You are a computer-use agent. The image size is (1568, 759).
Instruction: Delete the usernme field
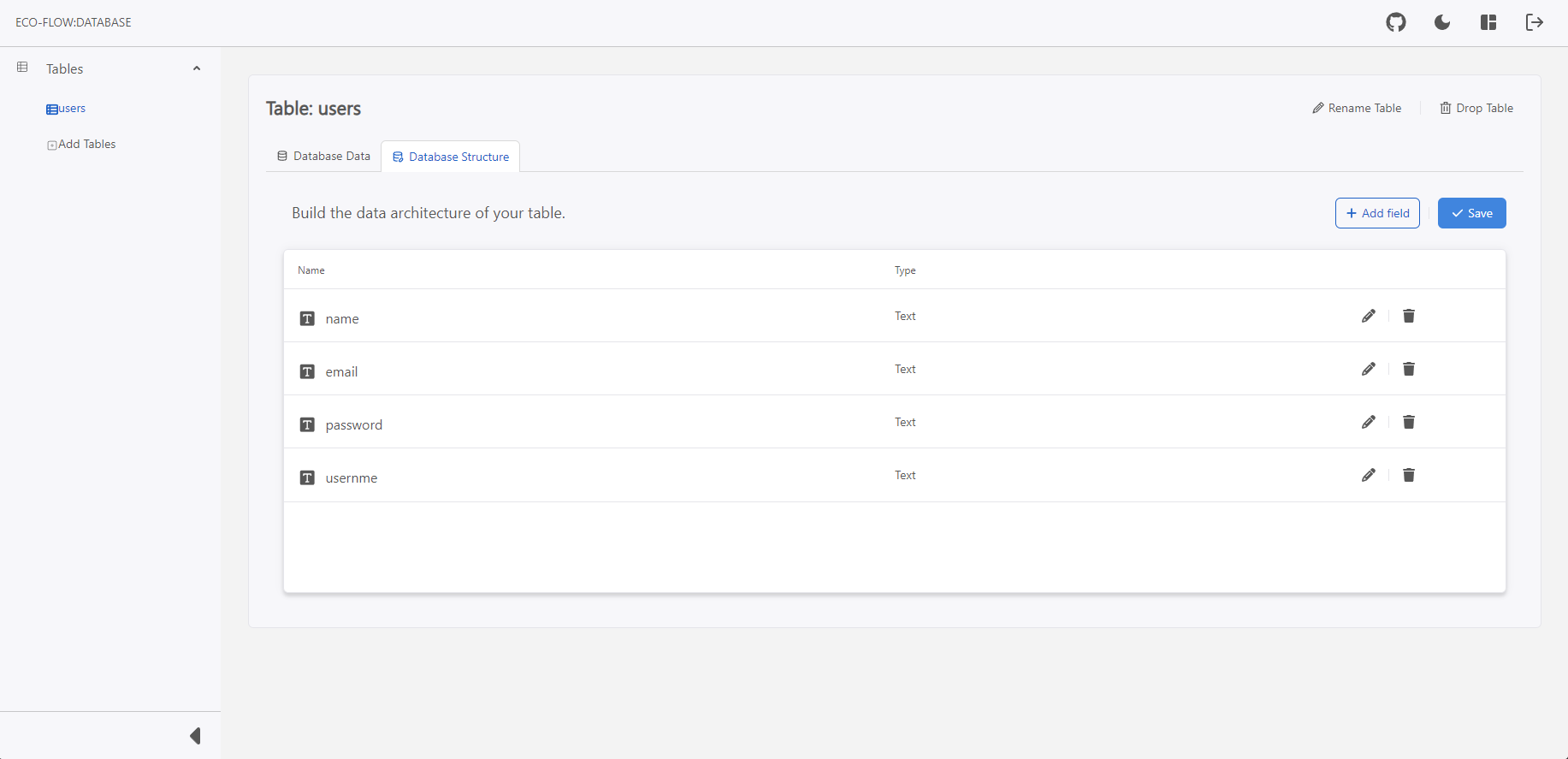1409,475
